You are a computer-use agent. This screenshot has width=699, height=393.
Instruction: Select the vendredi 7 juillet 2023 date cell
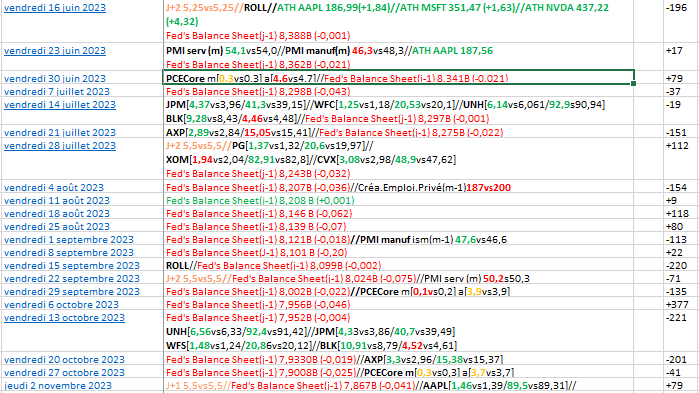coord(82,91)
